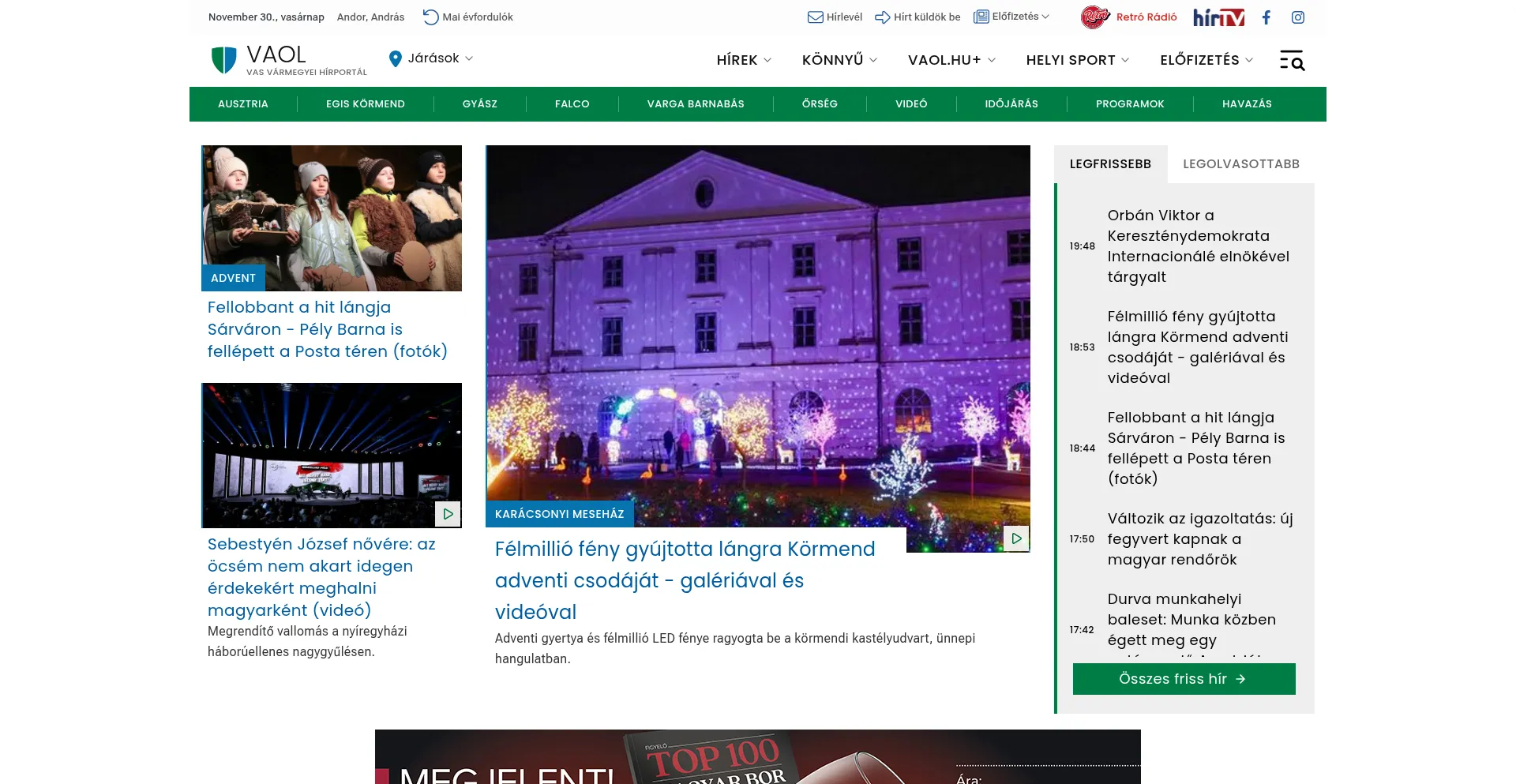
Task: Switch to the LEGOLVASOTTABB tab
Action: coord(1240,164)
